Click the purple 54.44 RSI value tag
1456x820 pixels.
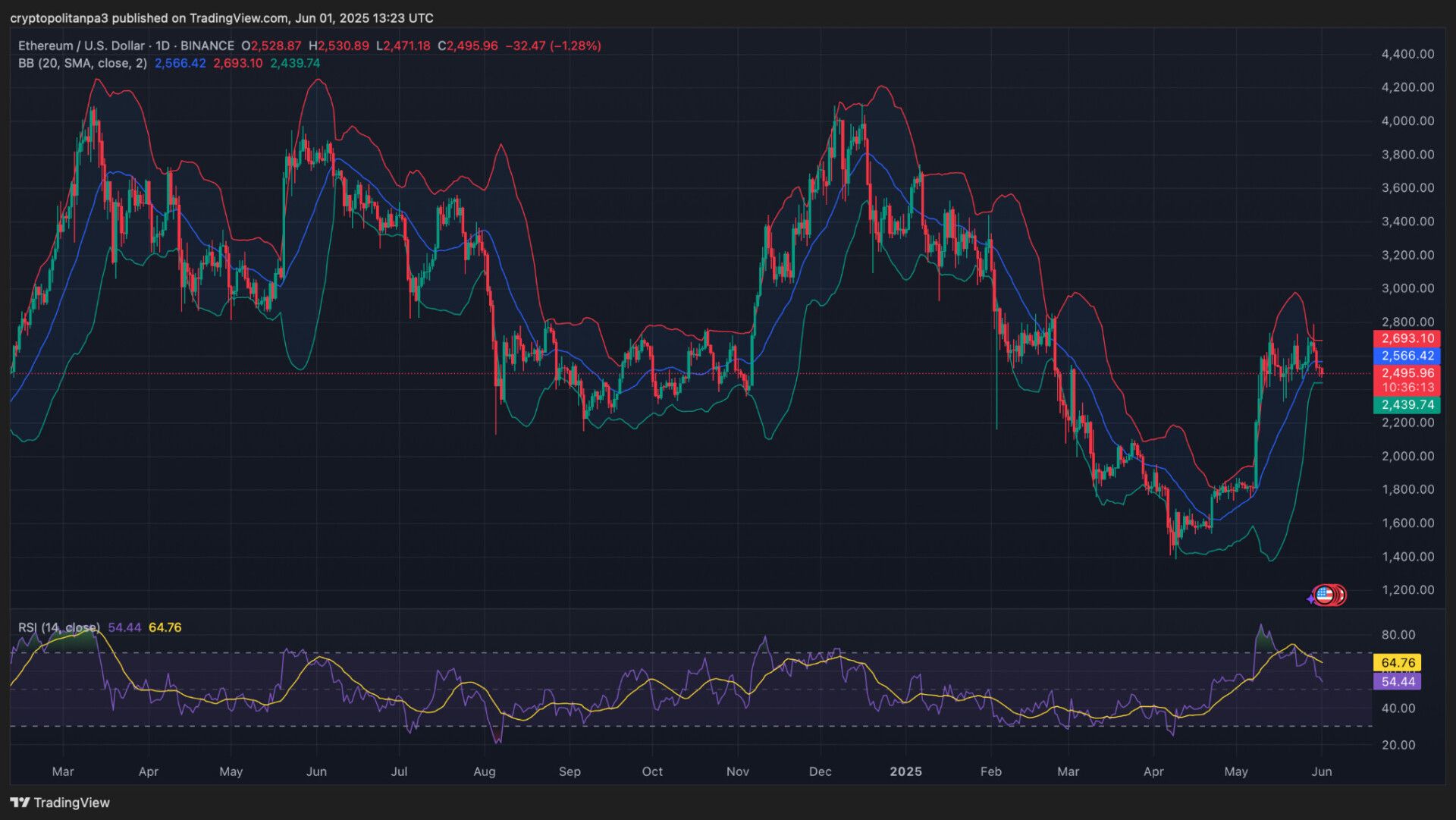point(1397,682)
